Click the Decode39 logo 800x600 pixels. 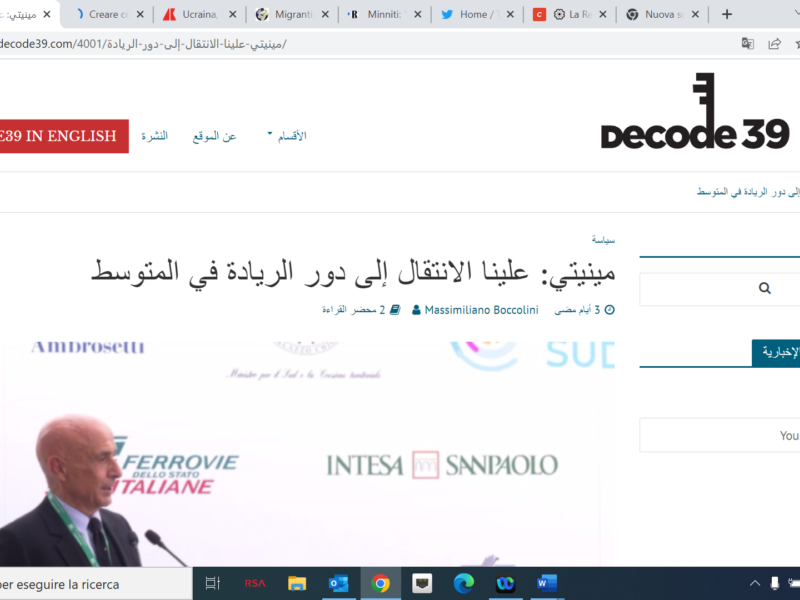[x=695, y=111]
